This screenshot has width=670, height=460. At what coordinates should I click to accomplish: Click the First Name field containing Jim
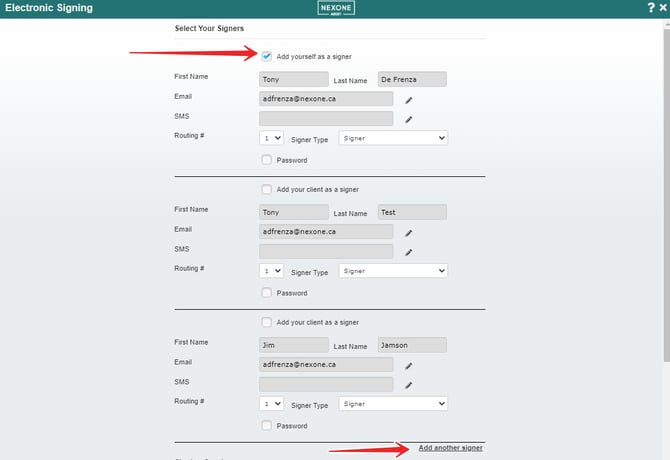pos(293,345)
